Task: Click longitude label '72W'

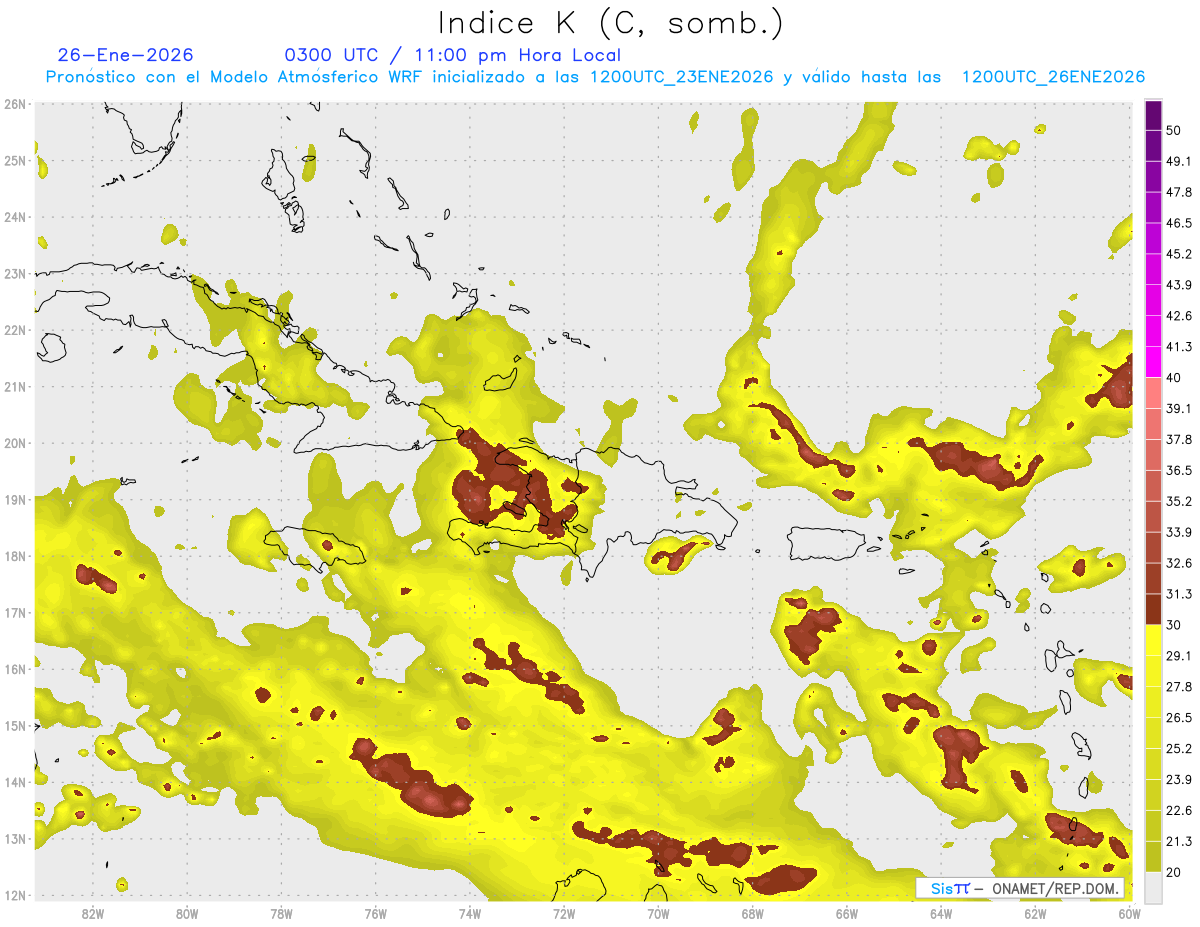Action: [564, 913]
